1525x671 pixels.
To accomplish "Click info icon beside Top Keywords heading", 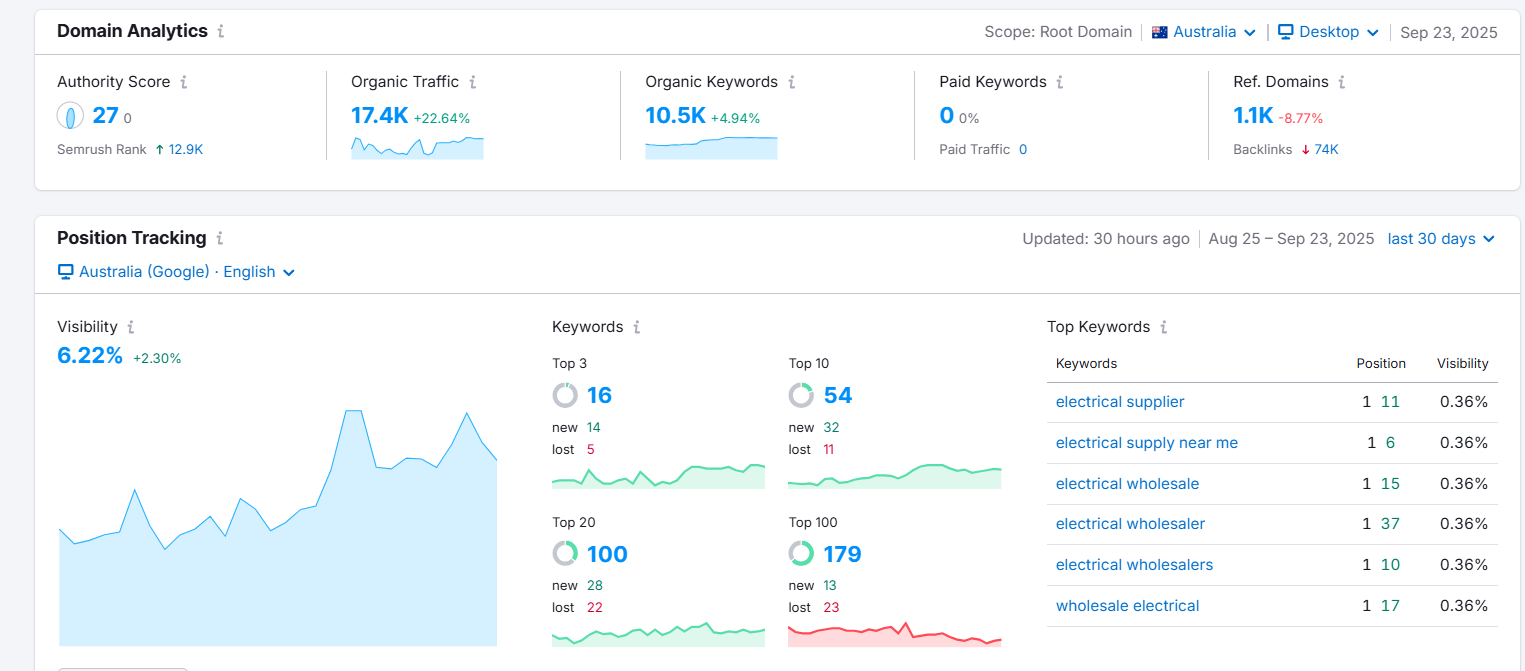I will [1164, 327].
